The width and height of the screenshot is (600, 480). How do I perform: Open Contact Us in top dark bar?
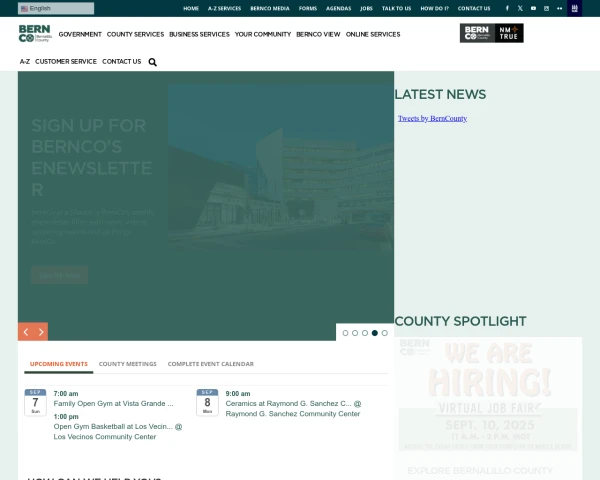(474, 8)
